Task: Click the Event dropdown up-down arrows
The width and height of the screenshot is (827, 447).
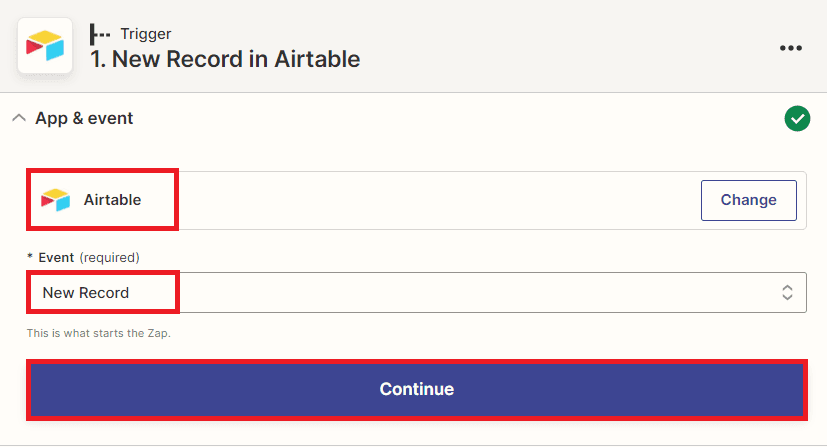Action: coord(787,293)
